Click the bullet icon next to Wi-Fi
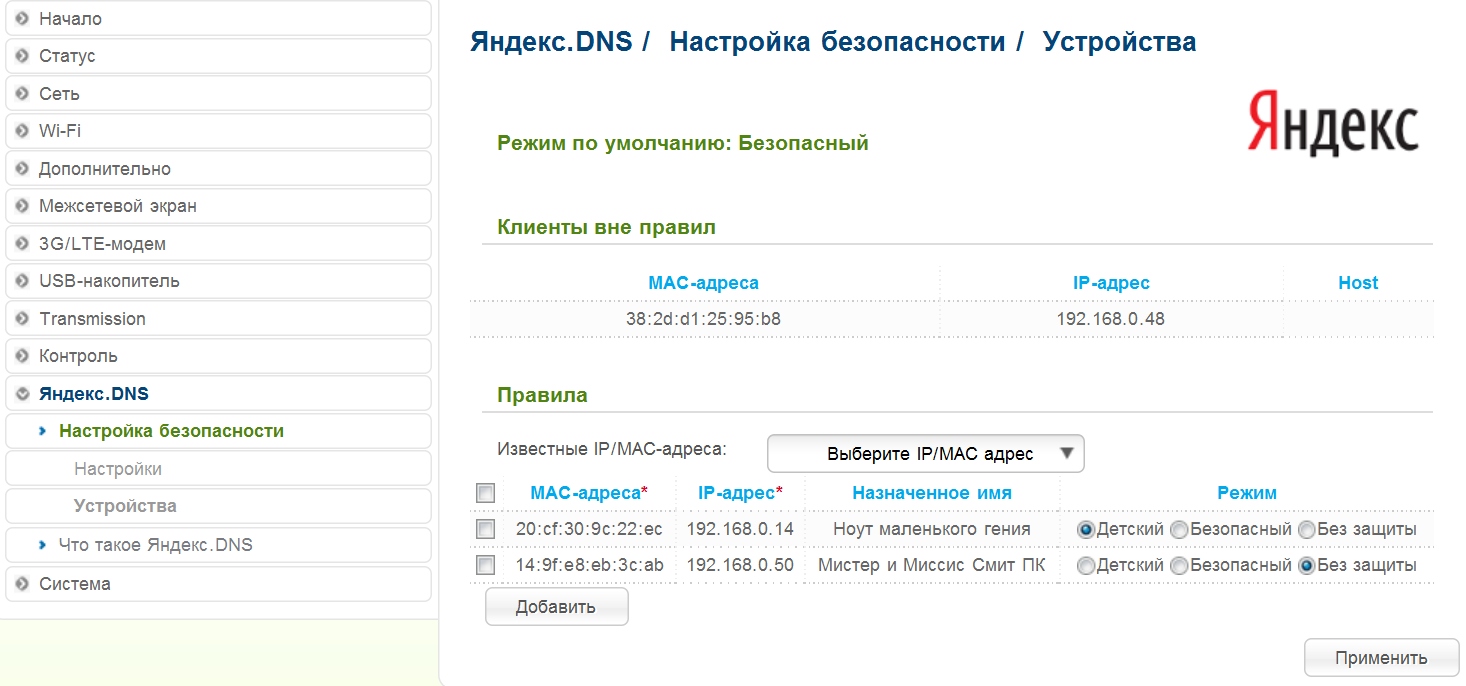This screenshot has width=1466, height=686. point(22,131)
